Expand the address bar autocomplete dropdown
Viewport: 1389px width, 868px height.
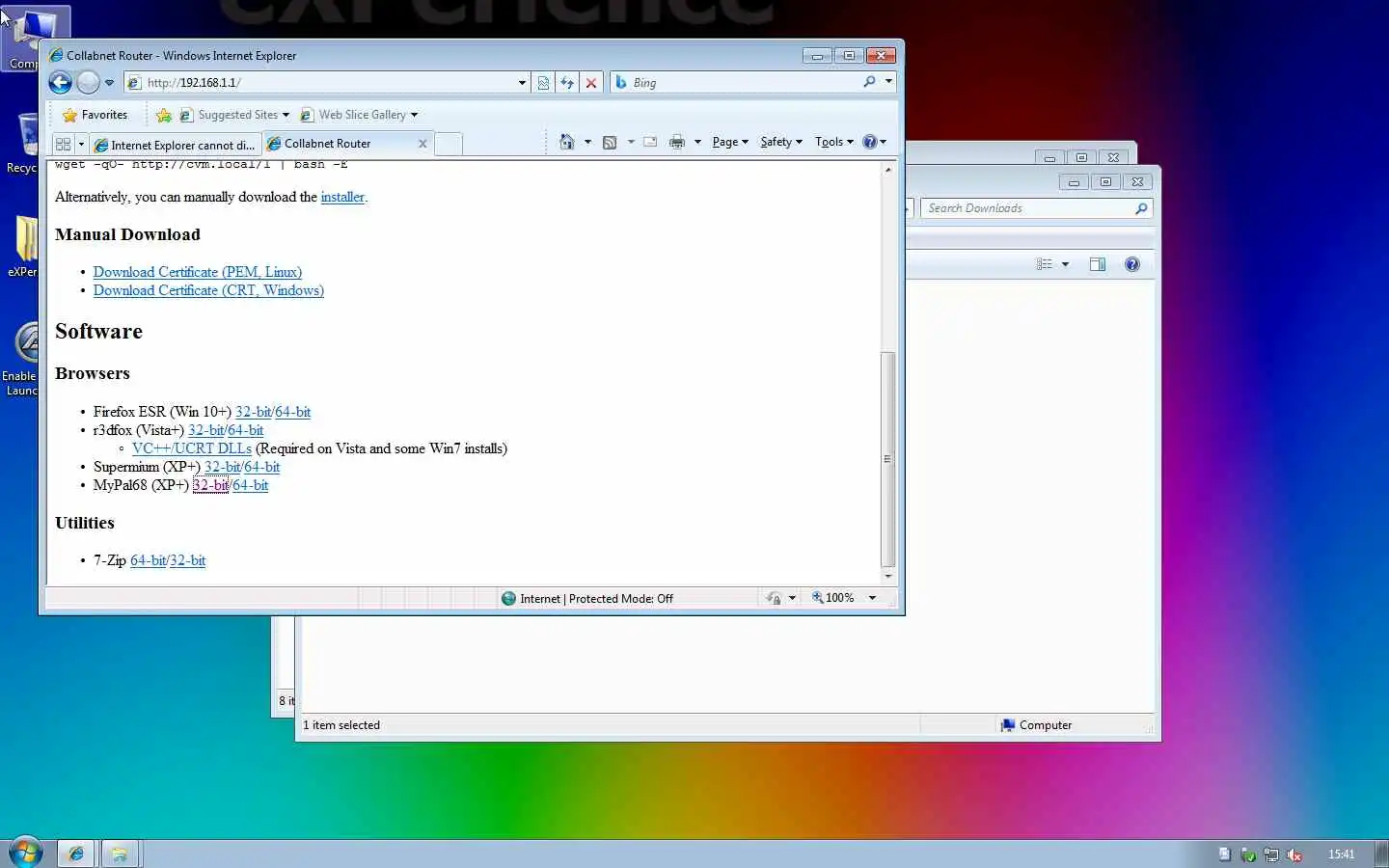522,83
